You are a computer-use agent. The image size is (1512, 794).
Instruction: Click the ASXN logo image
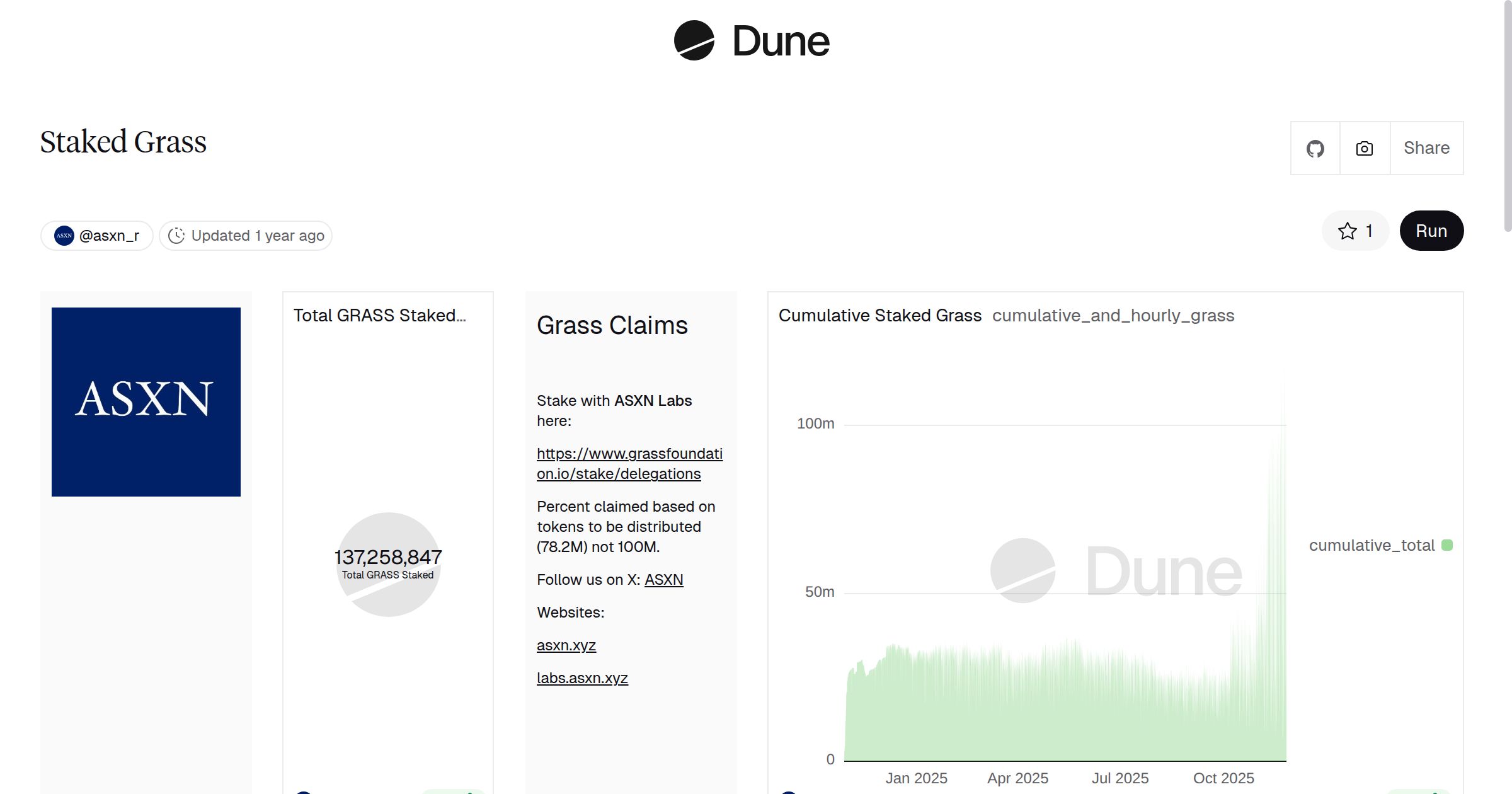coord(146,402)
